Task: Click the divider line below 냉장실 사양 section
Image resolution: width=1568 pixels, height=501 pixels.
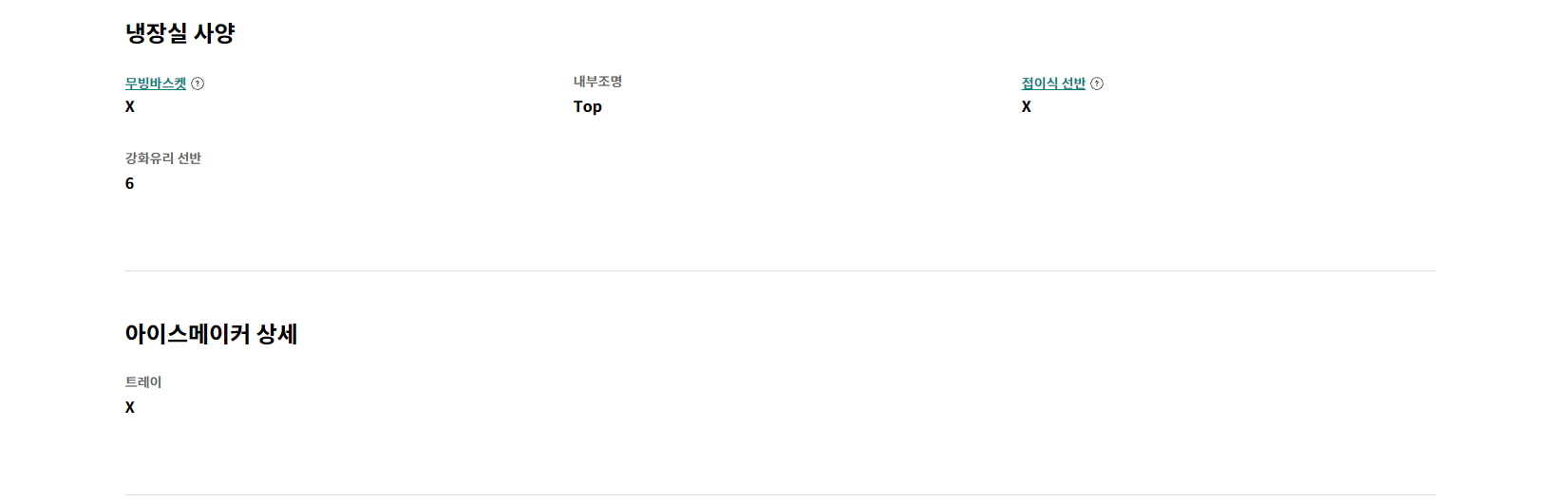Action: pyautogui.click(x=781, y=270)
